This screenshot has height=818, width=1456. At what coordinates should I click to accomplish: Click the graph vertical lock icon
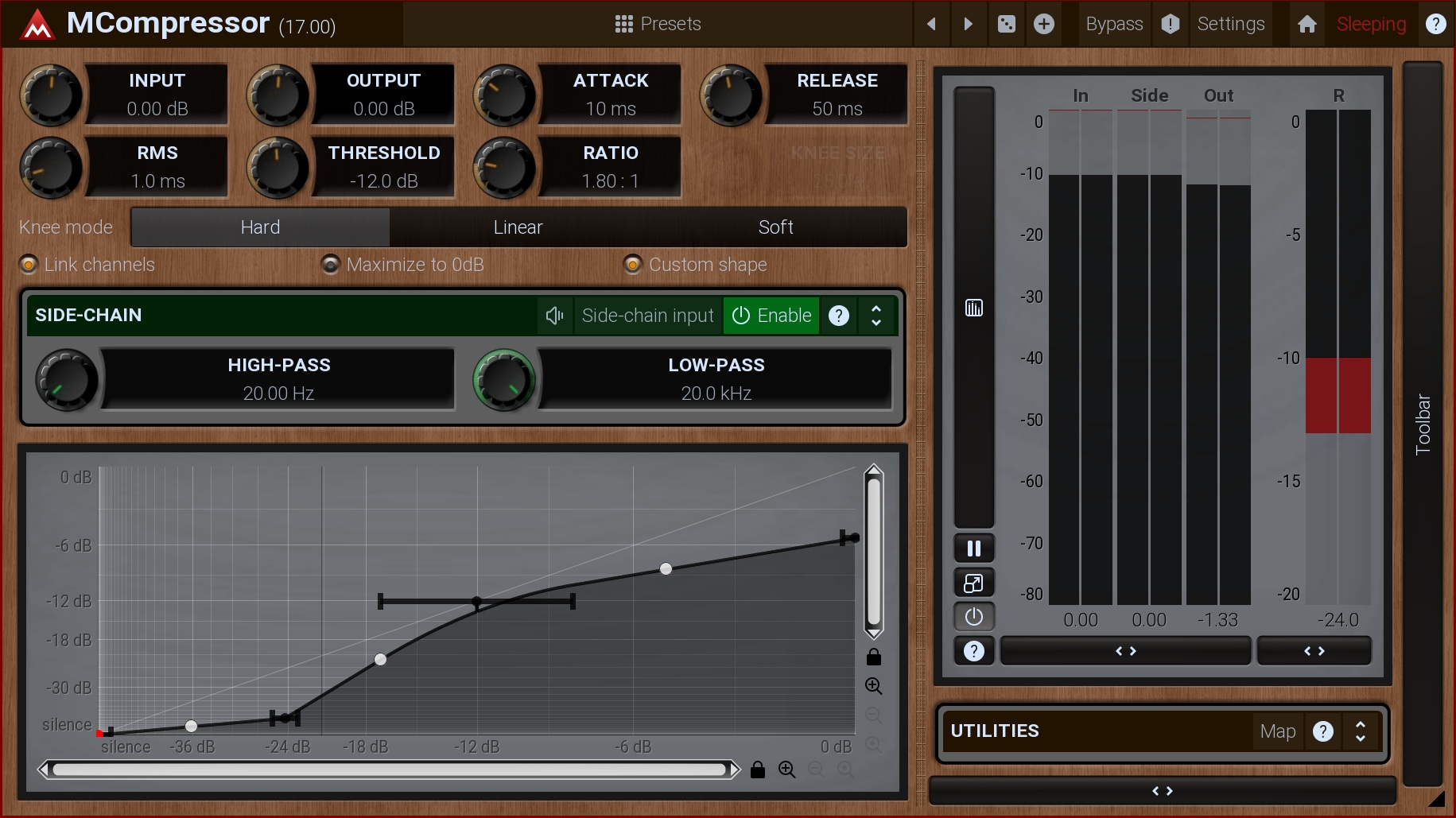pyautogui.click(x=873, y=657)
